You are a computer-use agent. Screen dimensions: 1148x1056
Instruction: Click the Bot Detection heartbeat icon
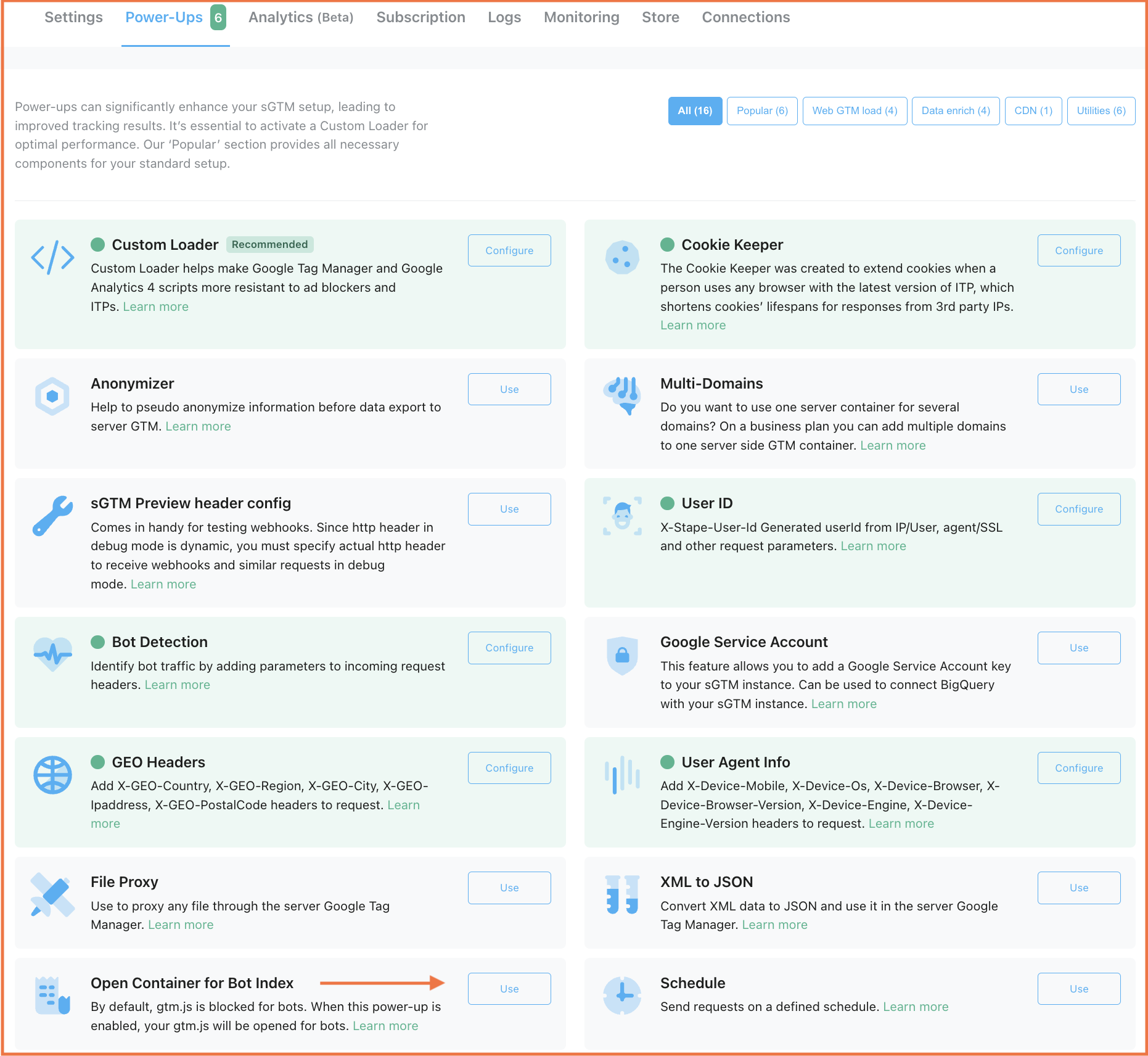52,653
